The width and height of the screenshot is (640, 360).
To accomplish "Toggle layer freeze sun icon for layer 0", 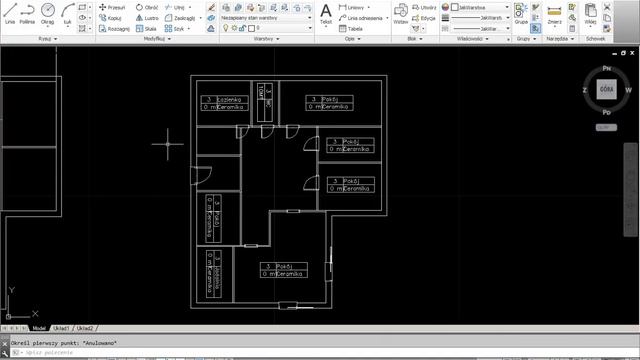I will pos(234,28).
